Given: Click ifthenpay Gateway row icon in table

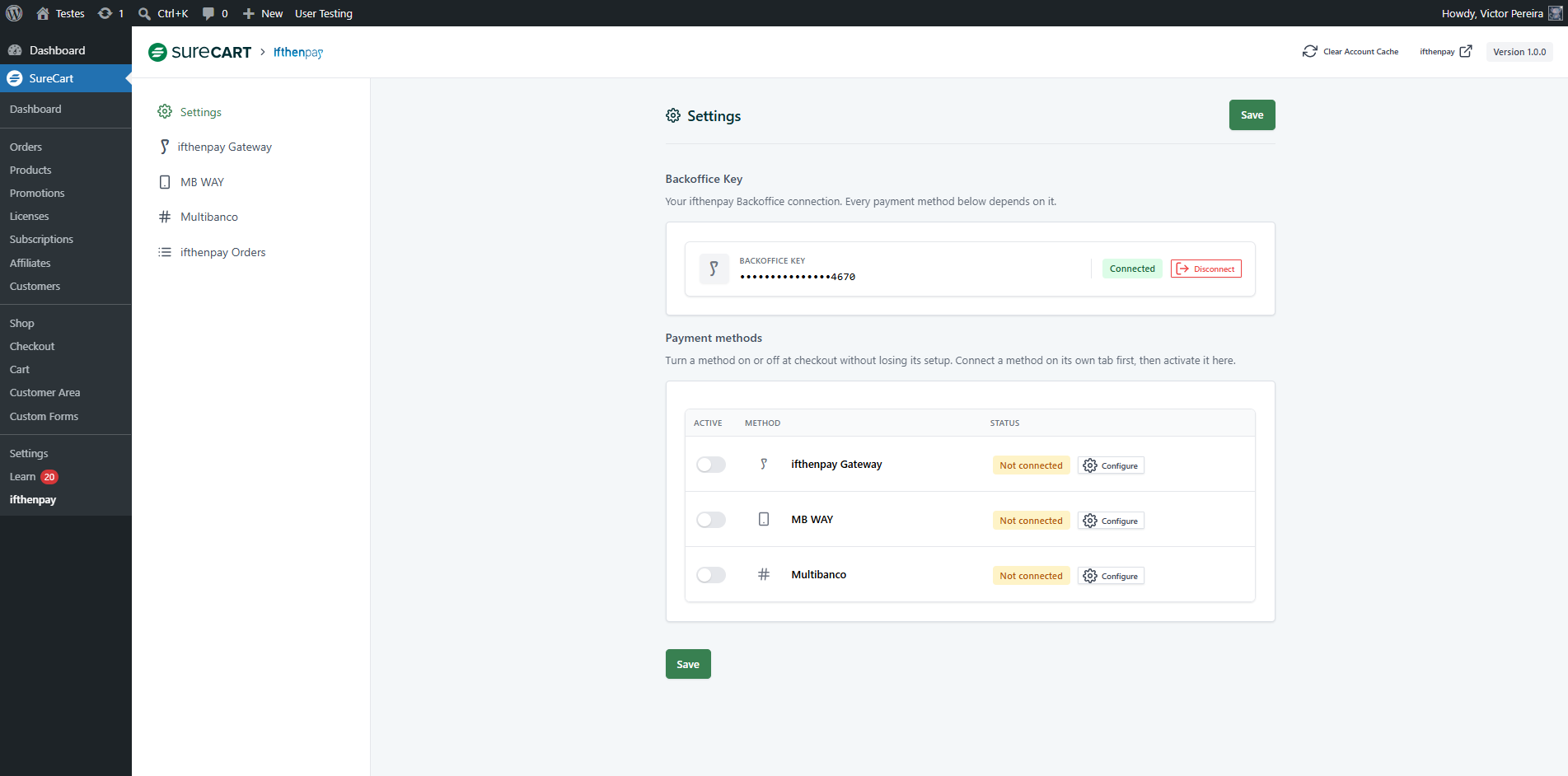Looking at the screenshot, I should (x=764, y=465).
